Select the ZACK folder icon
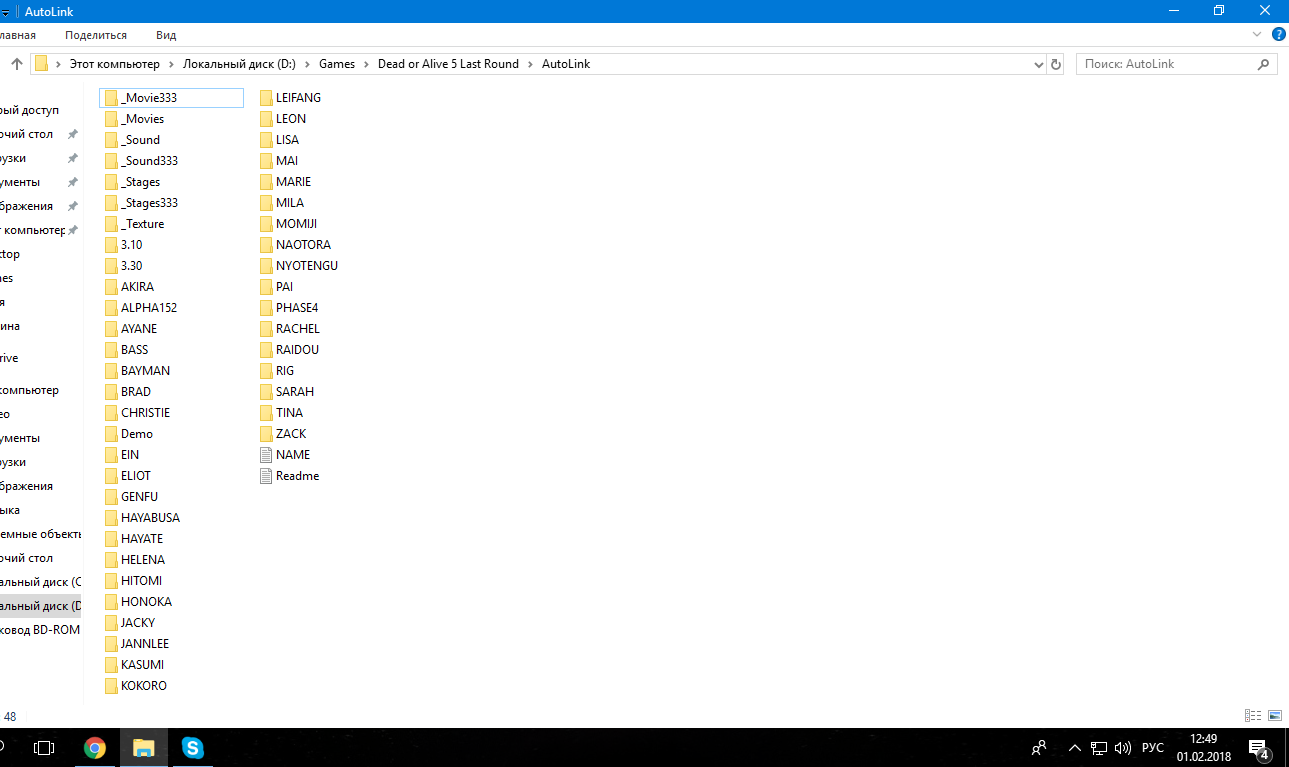Image resolution: width=1289 pixels, height=767 pixels. [x=266, y=434]
